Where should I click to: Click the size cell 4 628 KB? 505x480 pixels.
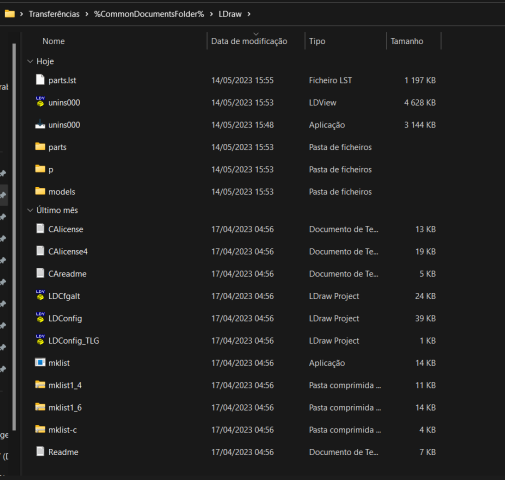click(420, 103)
